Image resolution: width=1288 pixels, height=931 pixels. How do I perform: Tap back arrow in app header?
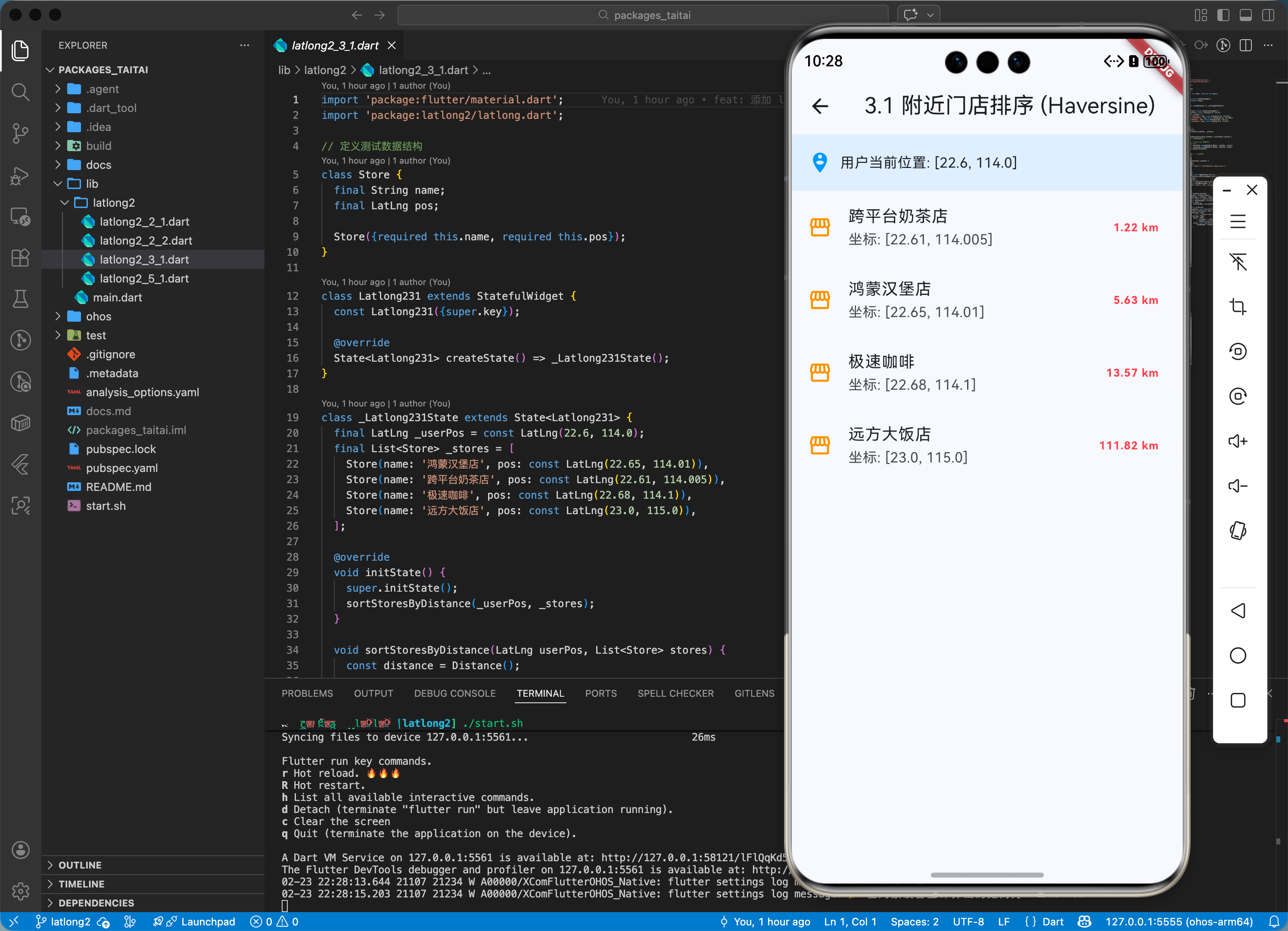820,106
